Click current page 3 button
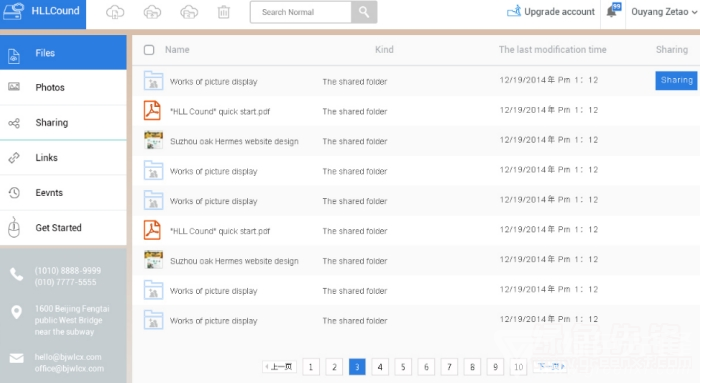The width and height of the screenshot is (701, 383). pyautogui.click(x=357, y=367)
